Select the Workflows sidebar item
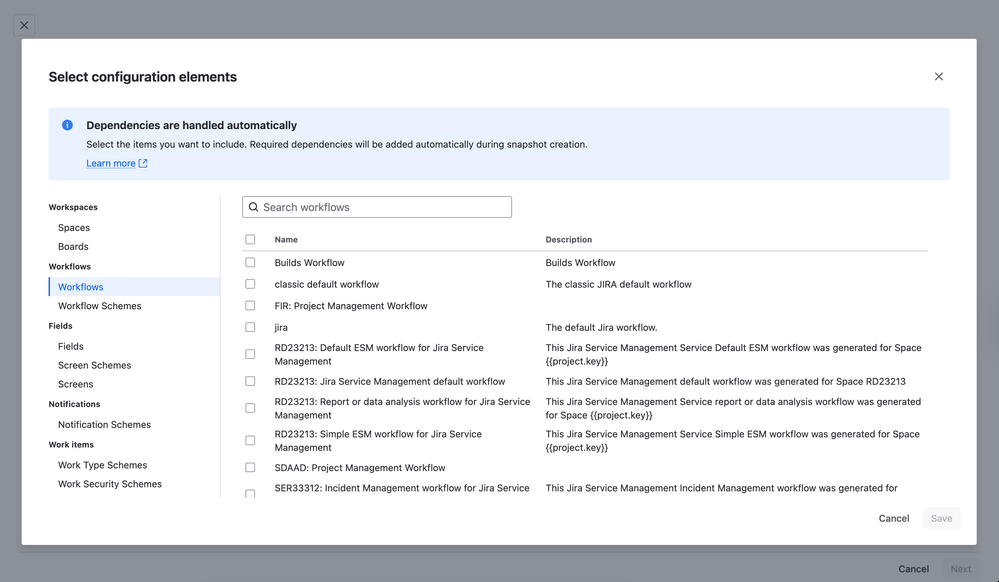Image resolution: width=999 pixels, height=582 pixels. click(134, 287)
